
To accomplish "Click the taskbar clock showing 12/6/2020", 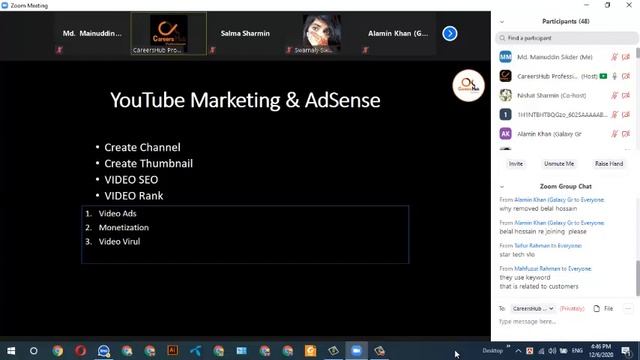I will pyautogui.click(x=602, y=351).
